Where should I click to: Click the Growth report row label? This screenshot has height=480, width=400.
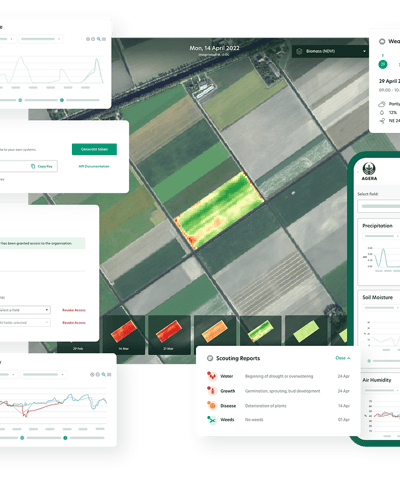click(228, 391)
